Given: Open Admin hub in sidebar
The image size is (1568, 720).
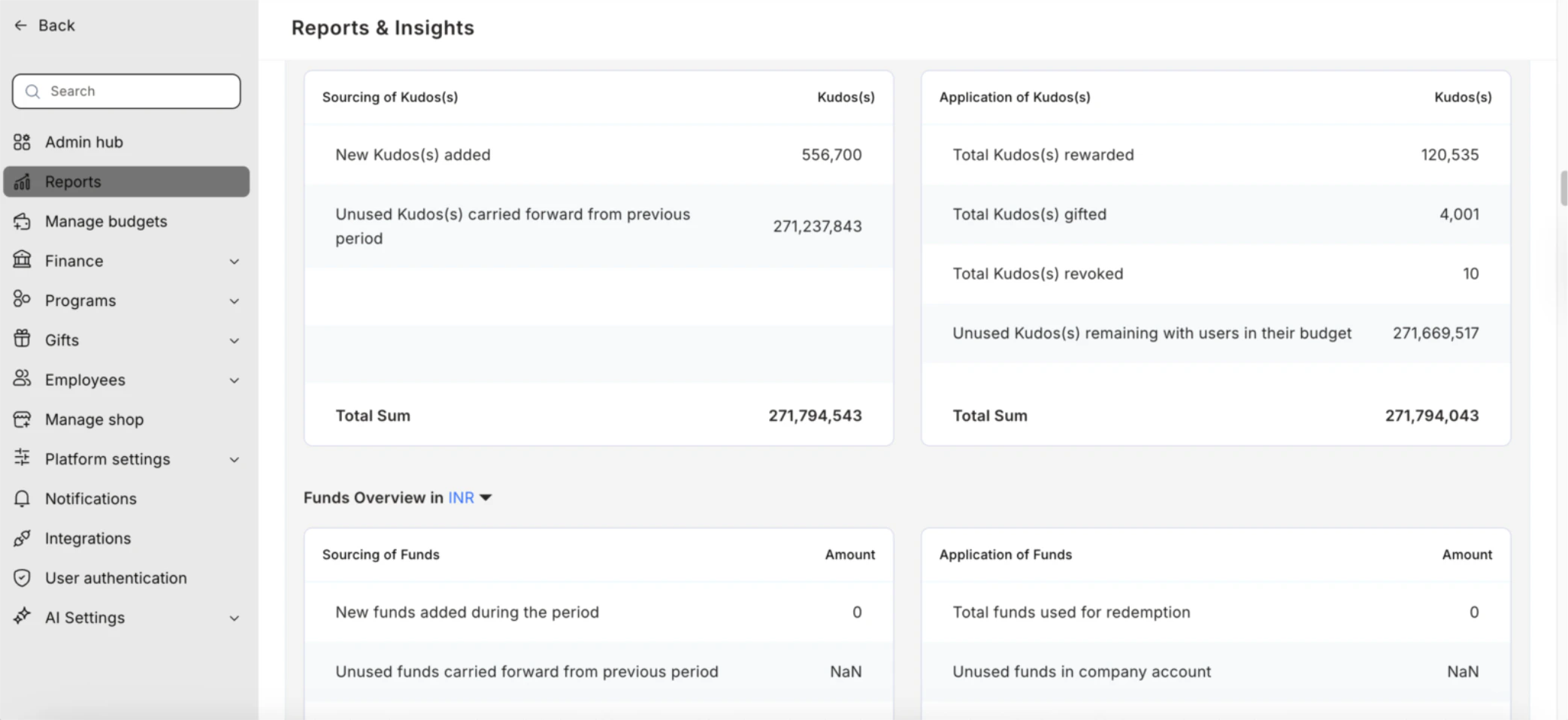Looking at the screenshot, I should 126,142.
